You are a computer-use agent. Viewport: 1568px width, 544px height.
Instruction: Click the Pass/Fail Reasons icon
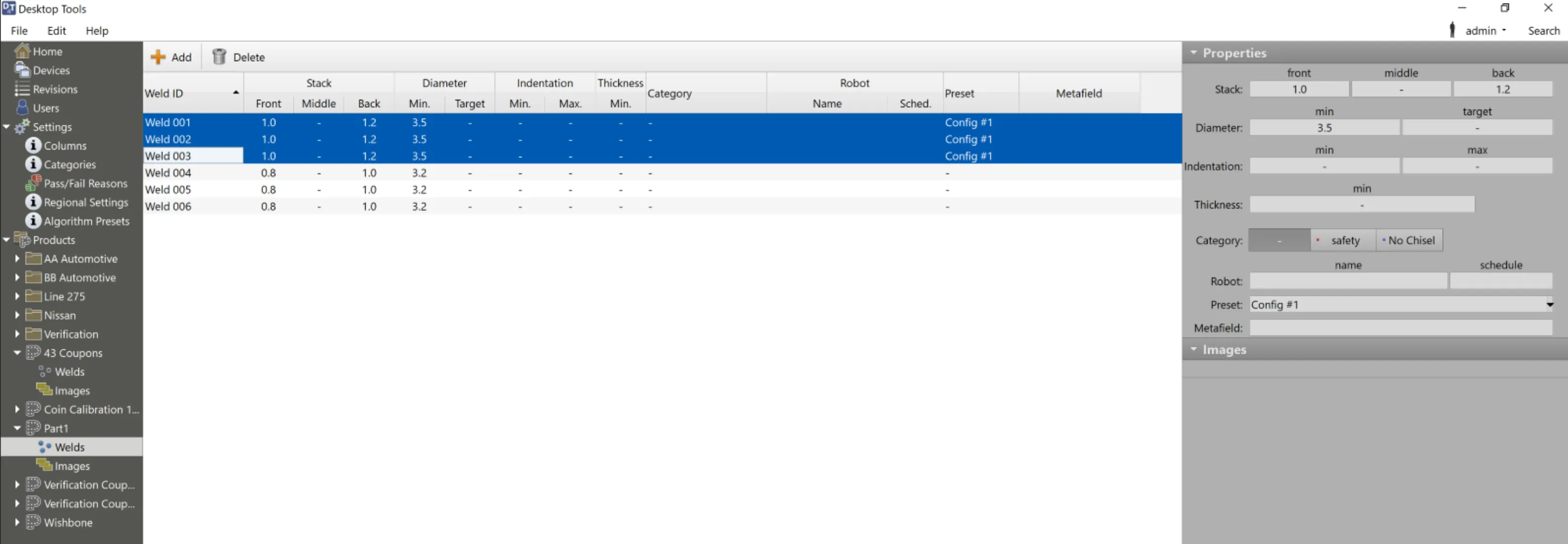coord(34,183)
